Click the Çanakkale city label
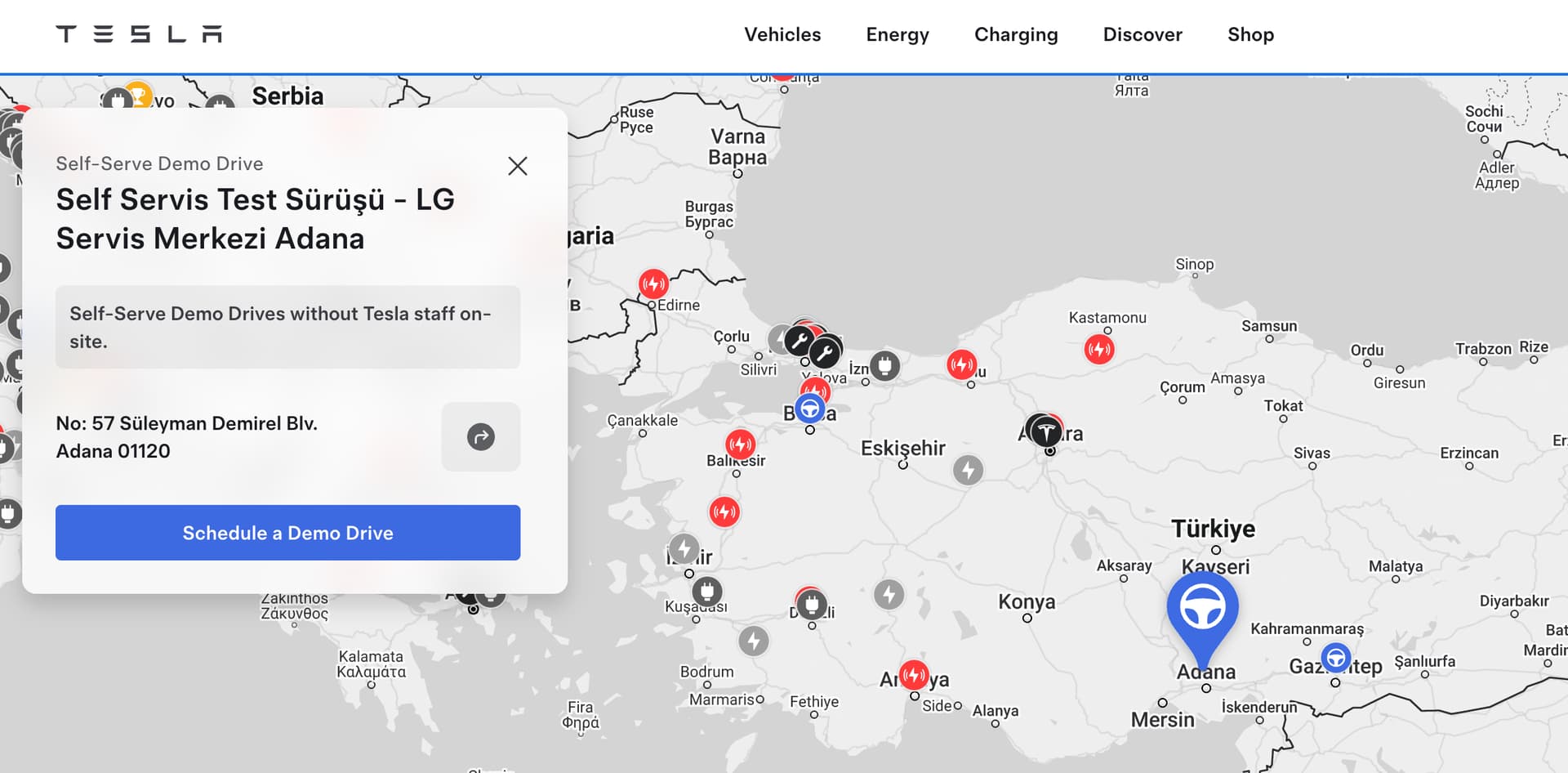The height and width of the screenshot is (773, 1568). [643, 420]
